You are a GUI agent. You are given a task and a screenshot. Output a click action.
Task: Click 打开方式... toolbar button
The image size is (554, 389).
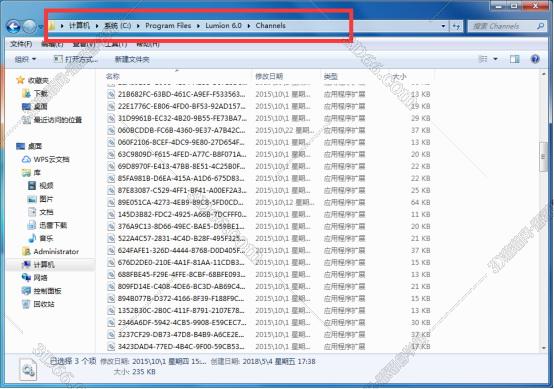[76, 59]
